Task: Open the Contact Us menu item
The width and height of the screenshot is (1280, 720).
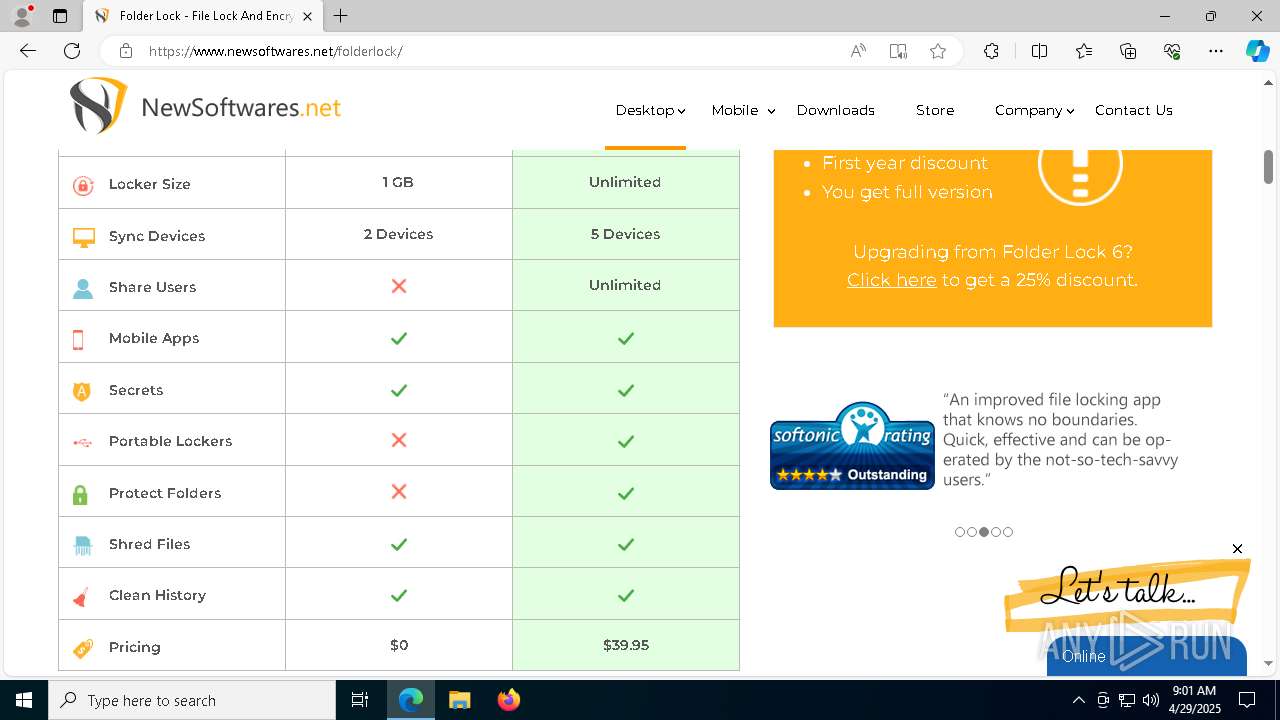Action: click(1134, 110)
